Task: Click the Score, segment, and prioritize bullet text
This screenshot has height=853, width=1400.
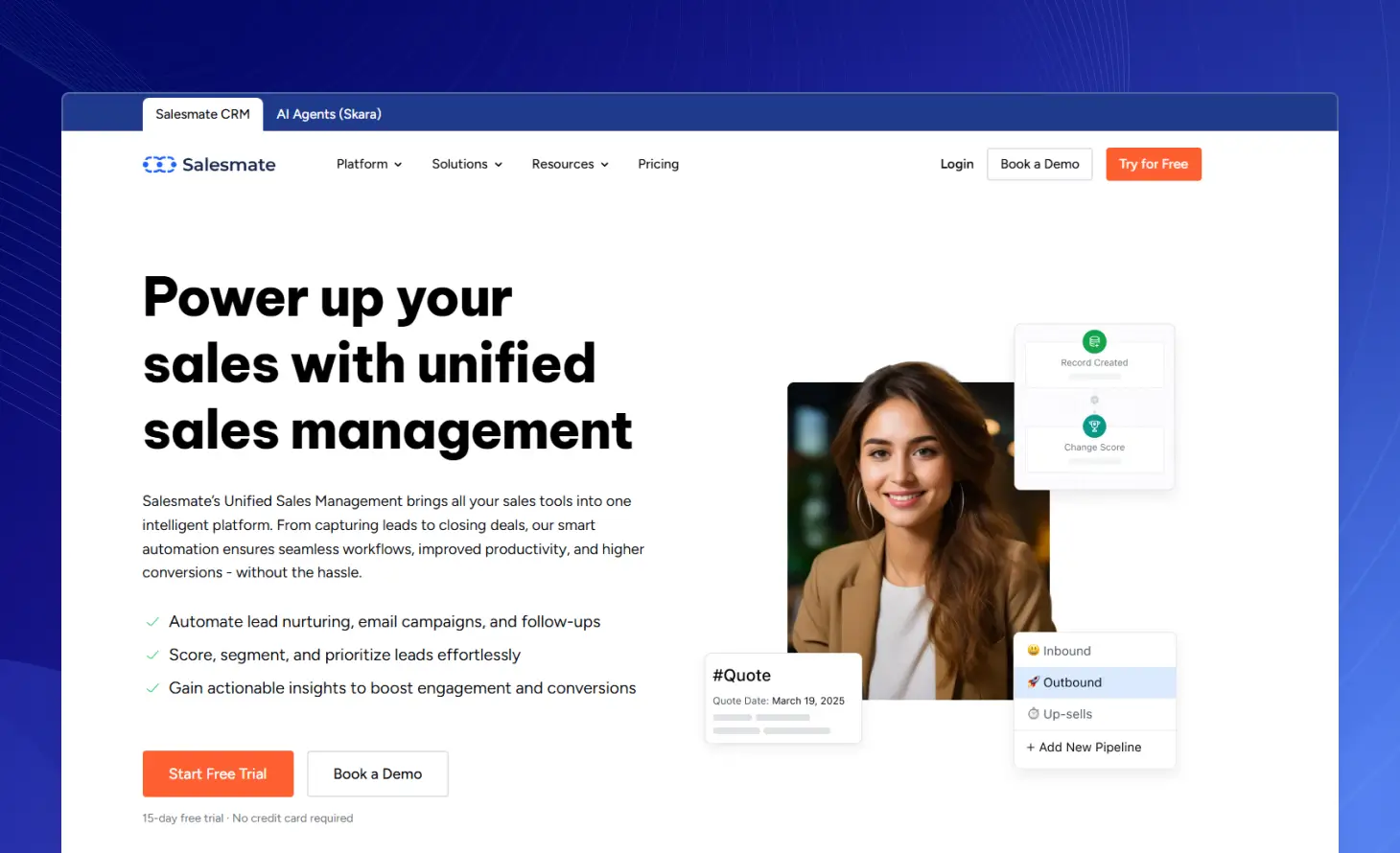Action: pos(344,656)
